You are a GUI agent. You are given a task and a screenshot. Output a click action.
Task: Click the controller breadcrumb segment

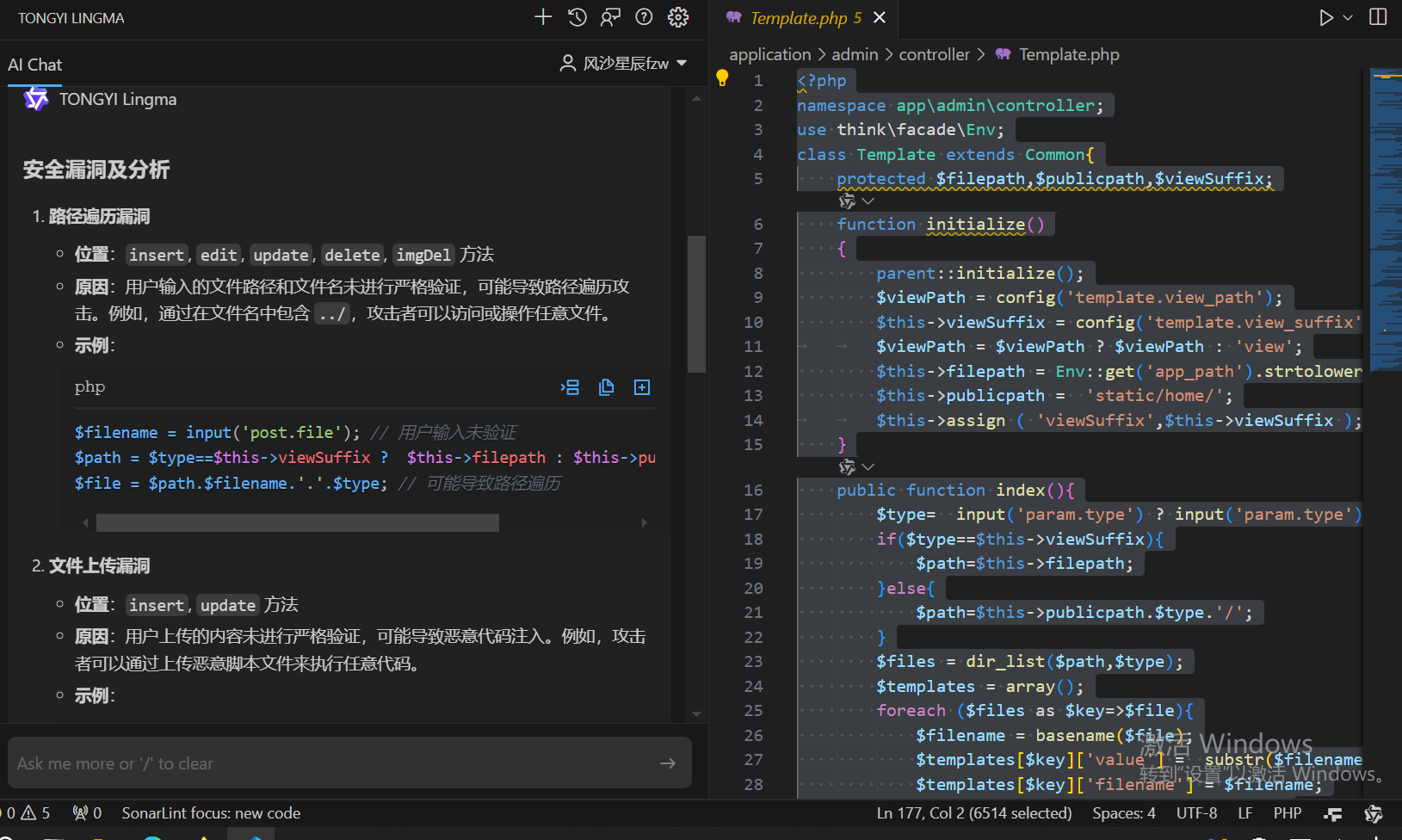(x=934, y=55)
